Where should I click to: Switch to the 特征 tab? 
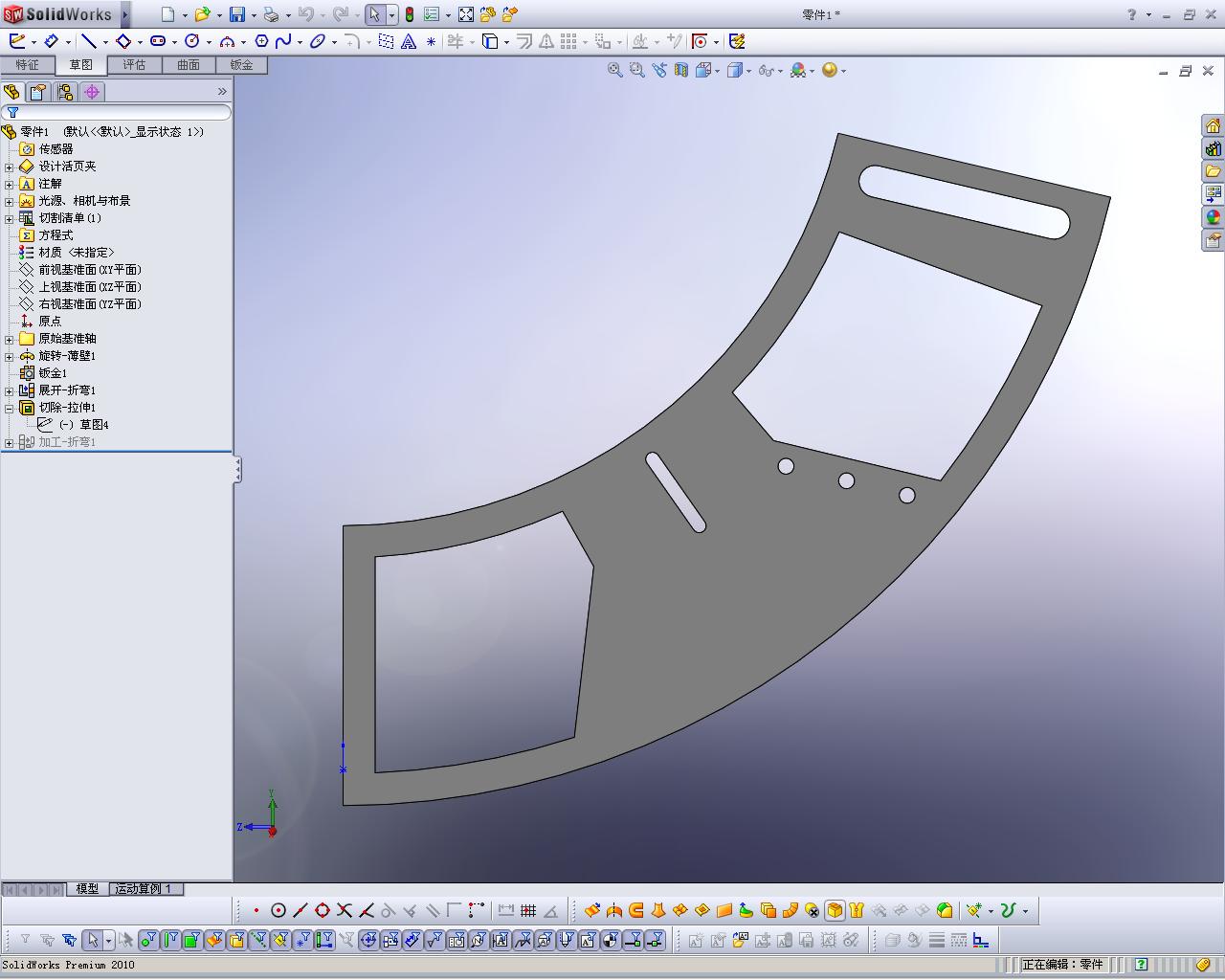click(x=27, y=65)
